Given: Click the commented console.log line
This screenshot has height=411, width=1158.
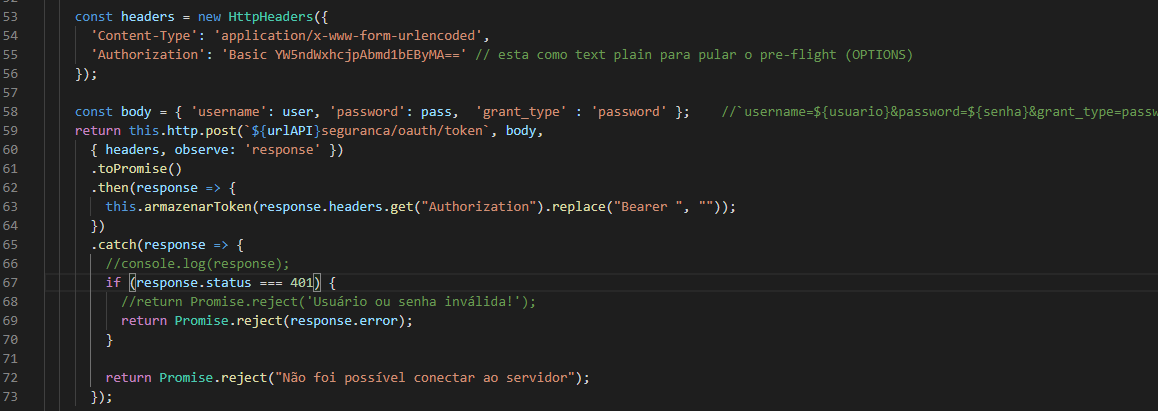Looking at the screenshot, I should click(x=197, y=263).
